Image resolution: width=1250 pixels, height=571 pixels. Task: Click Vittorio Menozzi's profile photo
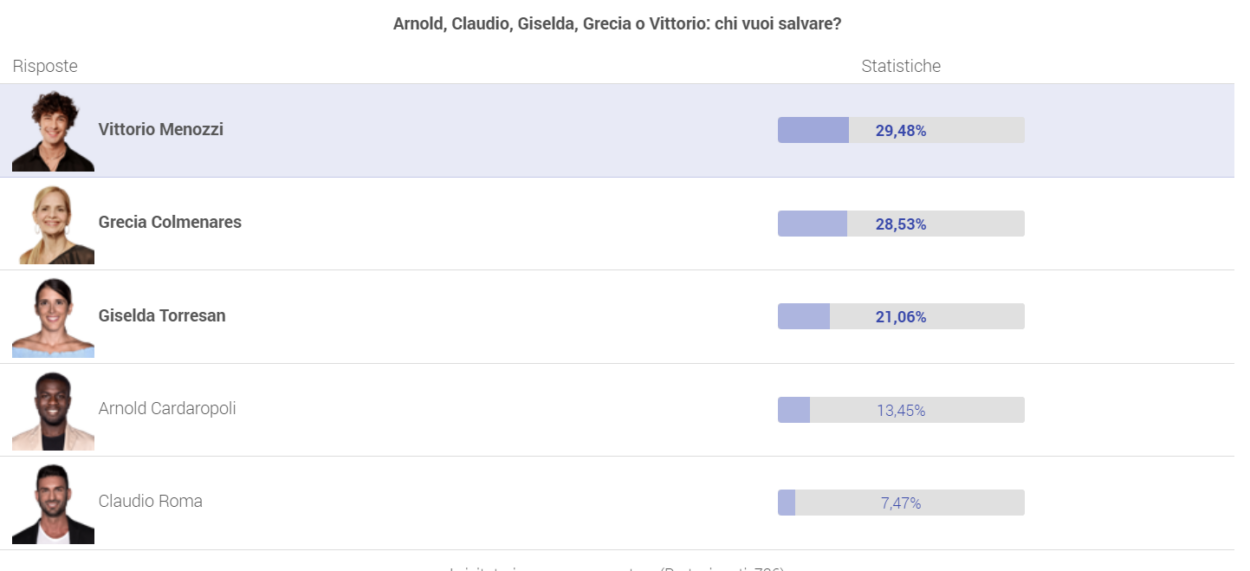tap(53, 130)
